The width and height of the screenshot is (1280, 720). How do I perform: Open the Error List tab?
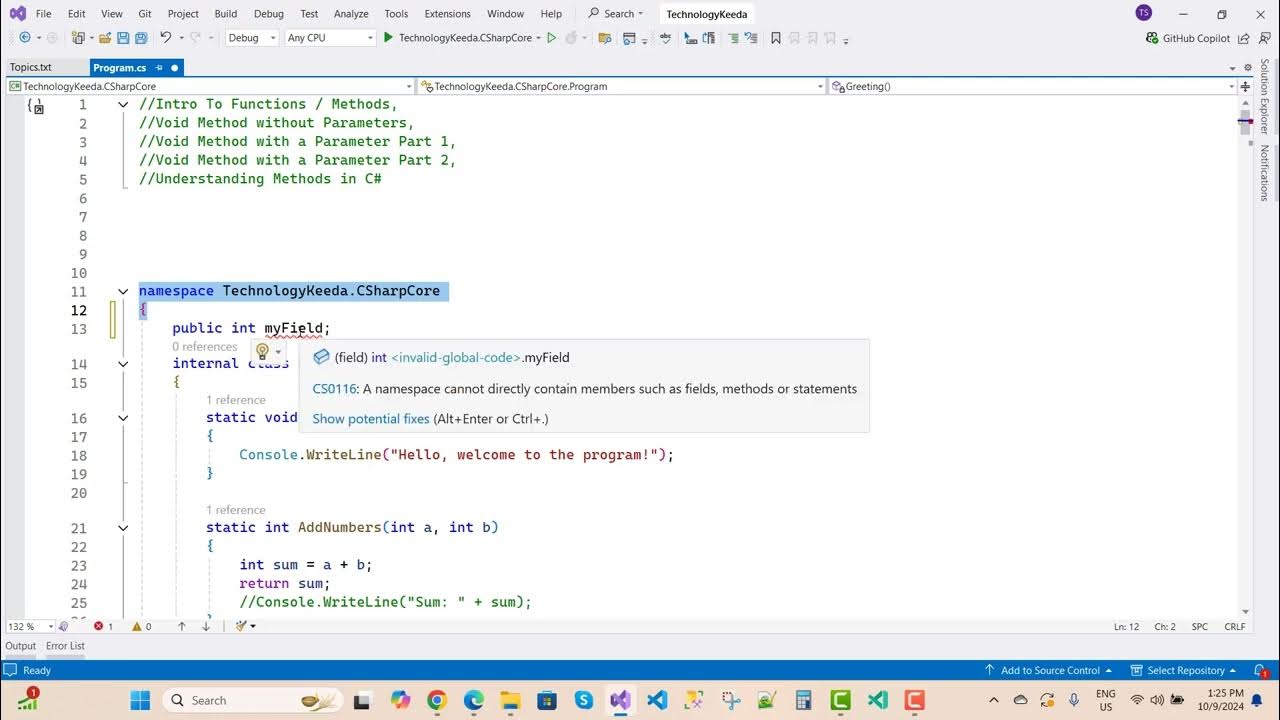tap(65, 646)
